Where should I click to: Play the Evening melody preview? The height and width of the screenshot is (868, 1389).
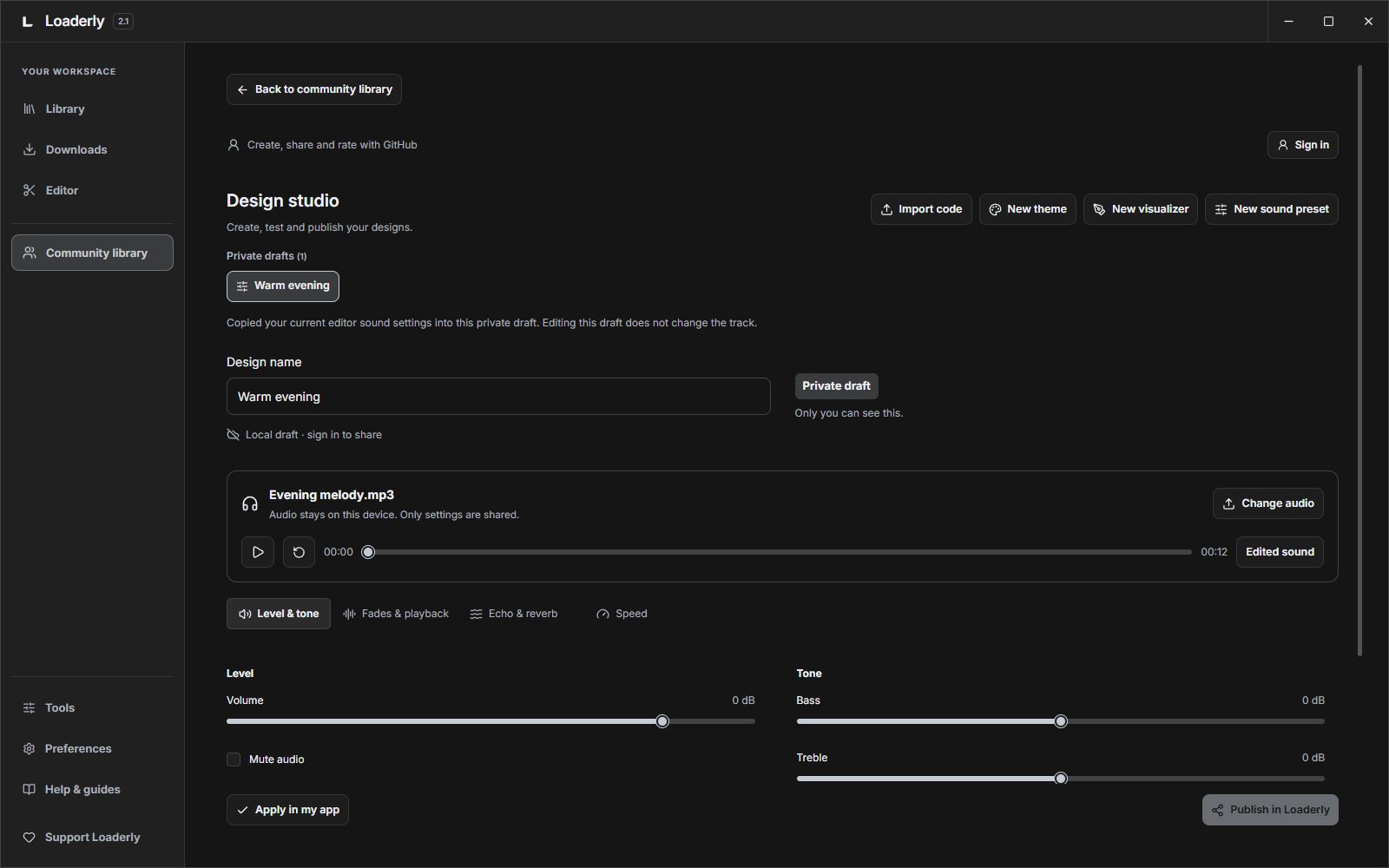[258, 552]
